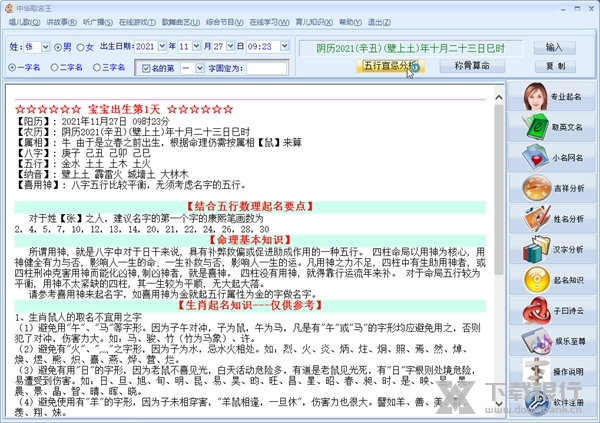Open the 吉祥分析 compass icon

click(536, 188)
